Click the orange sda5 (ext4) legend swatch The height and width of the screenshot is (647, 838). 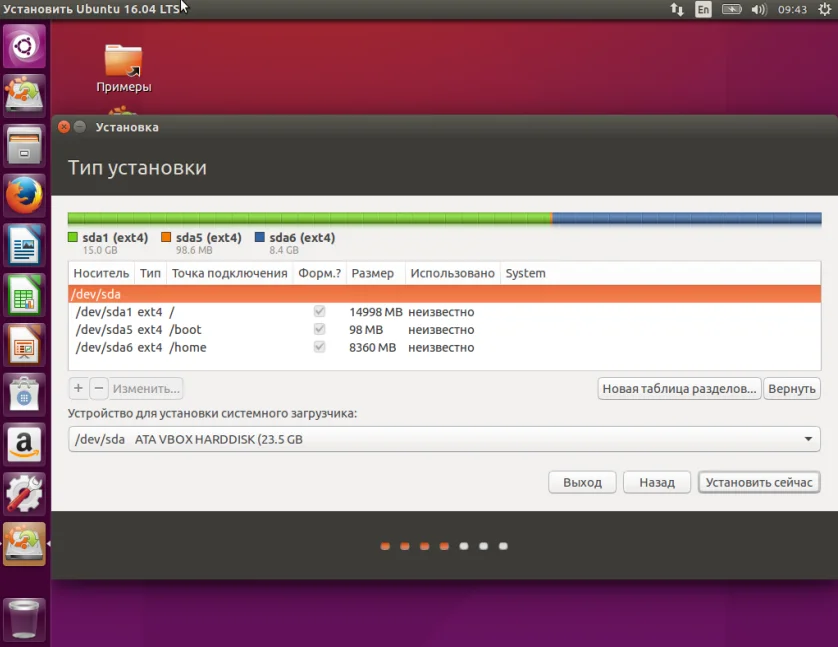pyautogui.click(x=166, y=237)
